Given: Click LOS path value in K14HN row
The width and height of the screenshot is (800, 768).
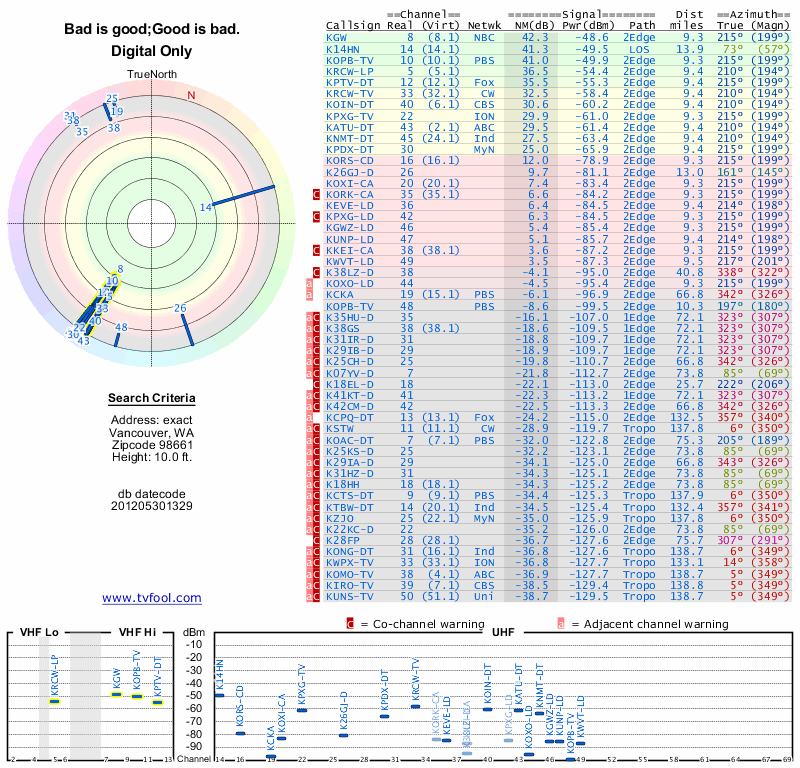Looking at the screenshot, I should point(639,49).
